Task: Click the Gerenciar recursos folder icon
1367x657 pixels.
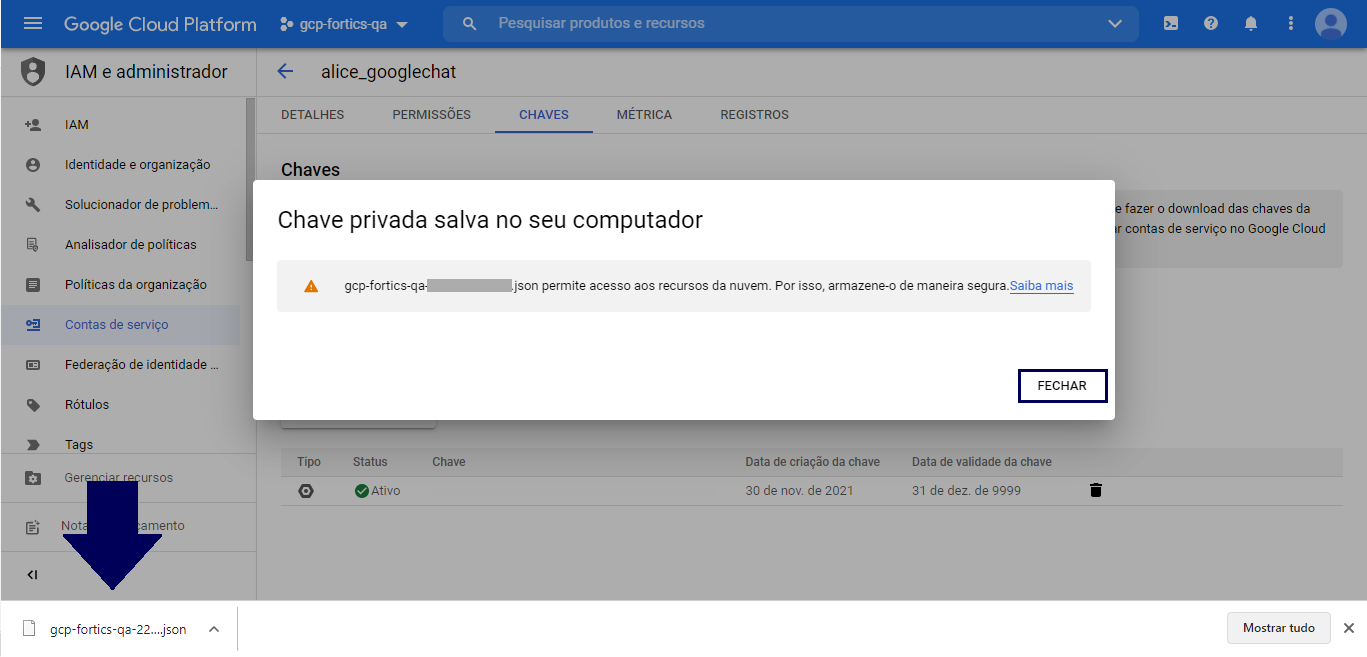Action: (x=33, y=478)
